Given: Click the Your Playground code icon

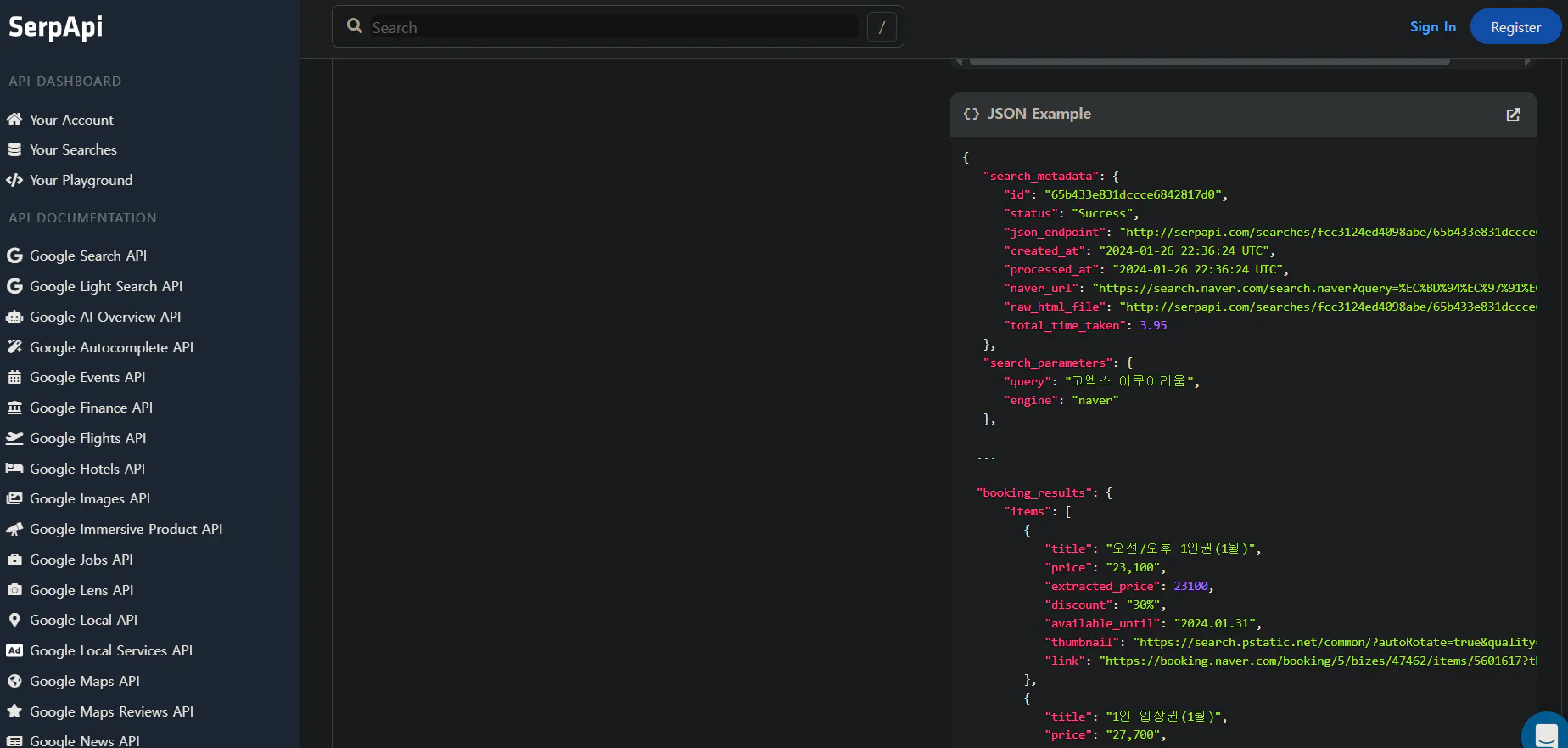Looking at the screenshot, I should pos(14,180).
